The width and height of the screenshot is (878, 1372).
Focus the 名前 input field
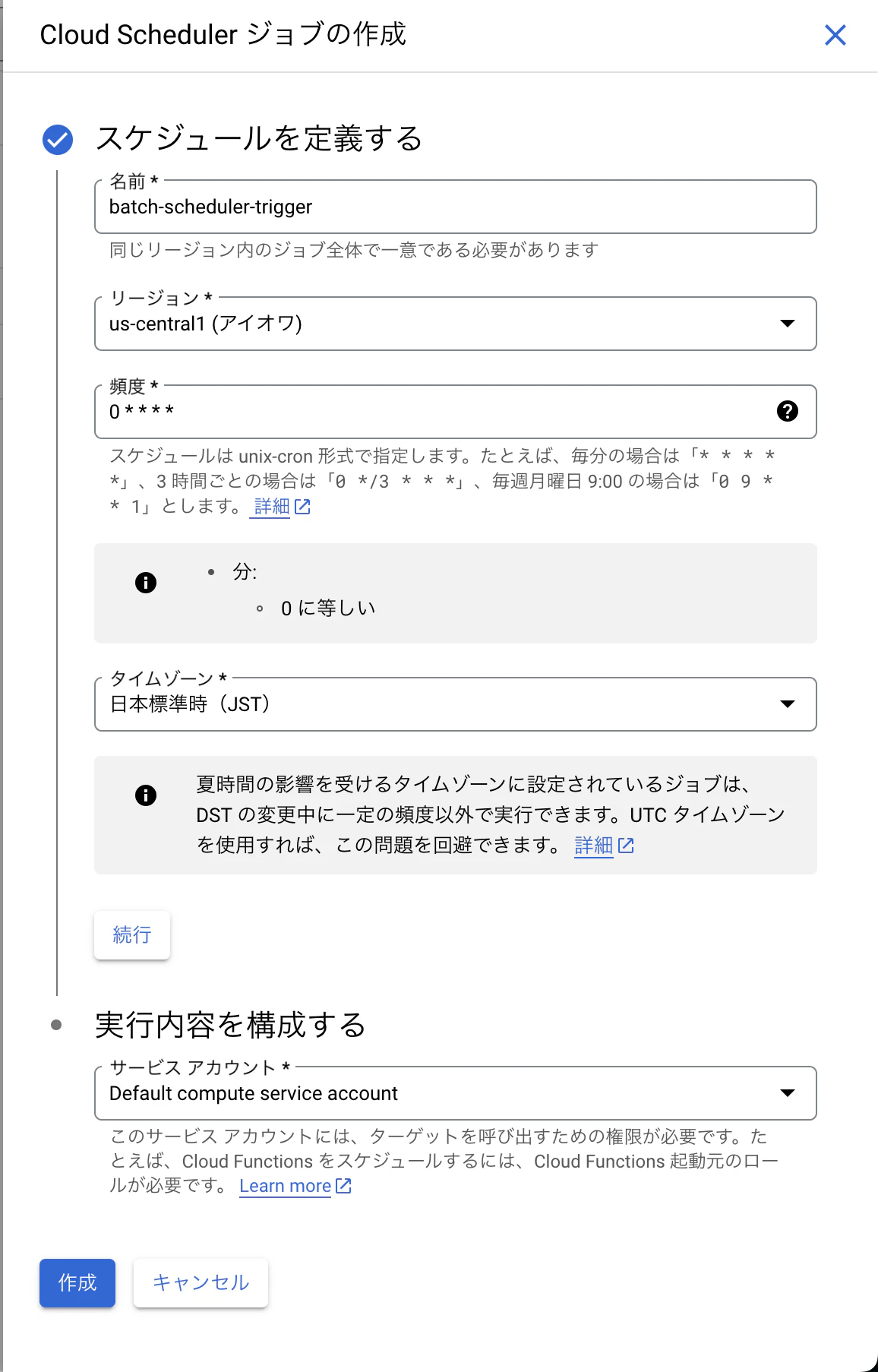pyautogui.click(x=456, y=207)
